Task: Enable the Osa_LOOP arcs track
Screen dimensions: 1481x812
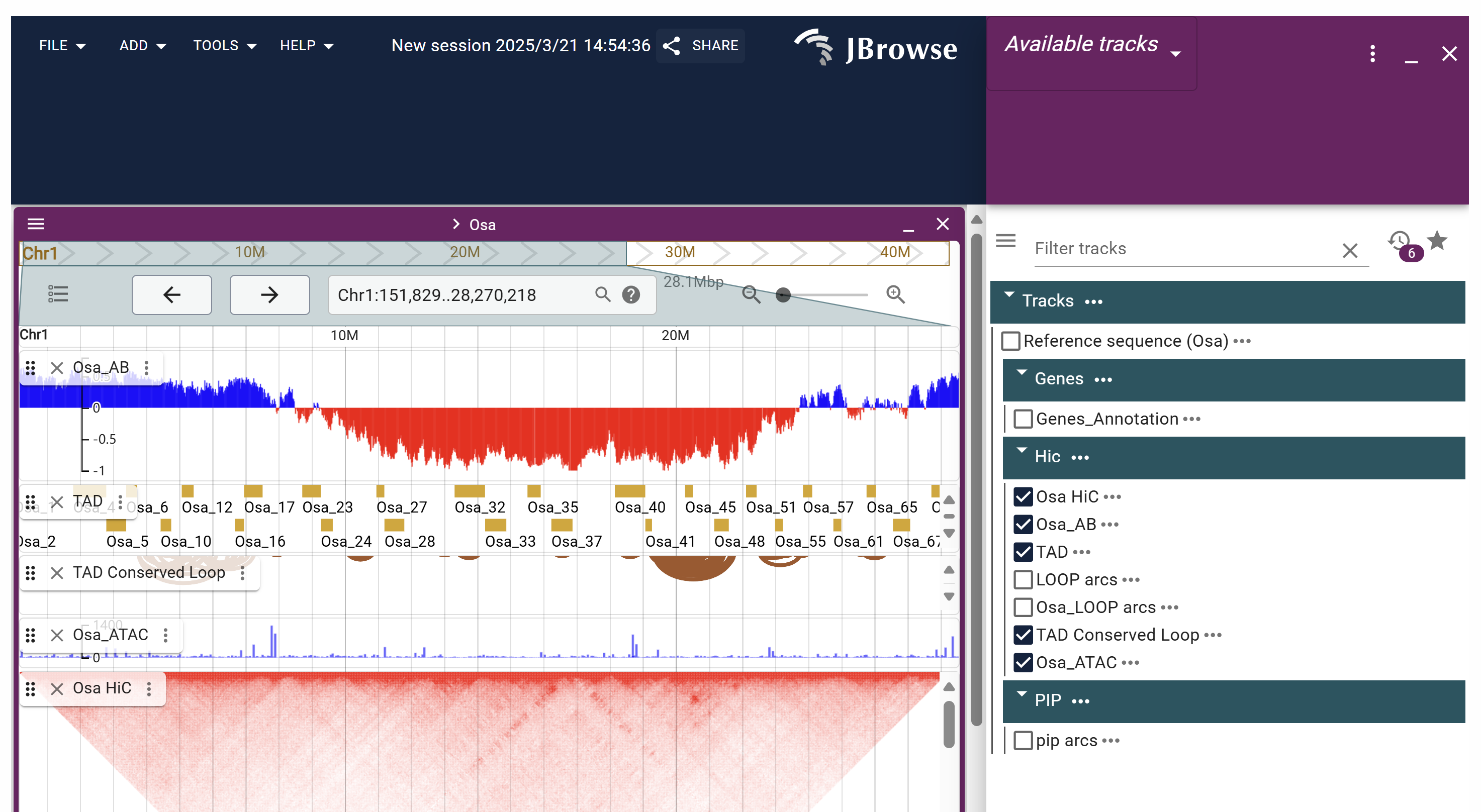Action: coord(1023,607)
